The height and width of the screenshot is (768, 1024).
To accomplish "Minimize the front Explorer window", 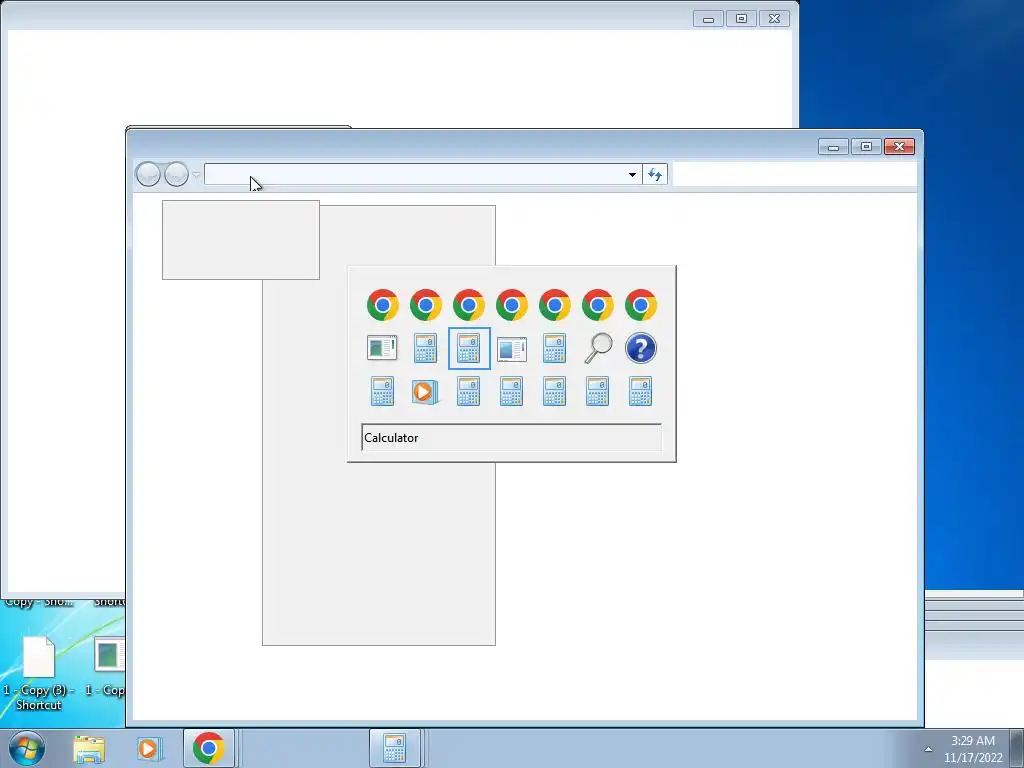I will click(x=834, y=146).
